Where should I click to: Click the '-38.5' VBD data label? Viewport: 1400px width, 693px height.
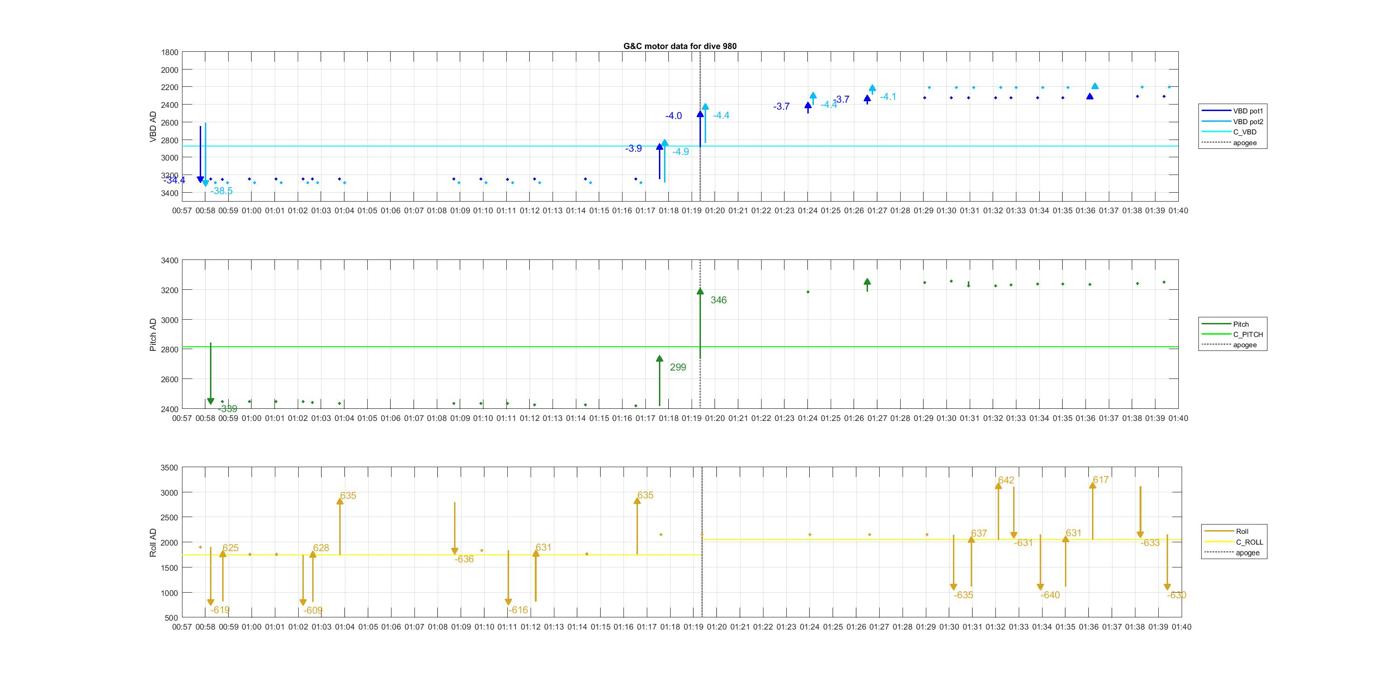(x=221, y=191)
